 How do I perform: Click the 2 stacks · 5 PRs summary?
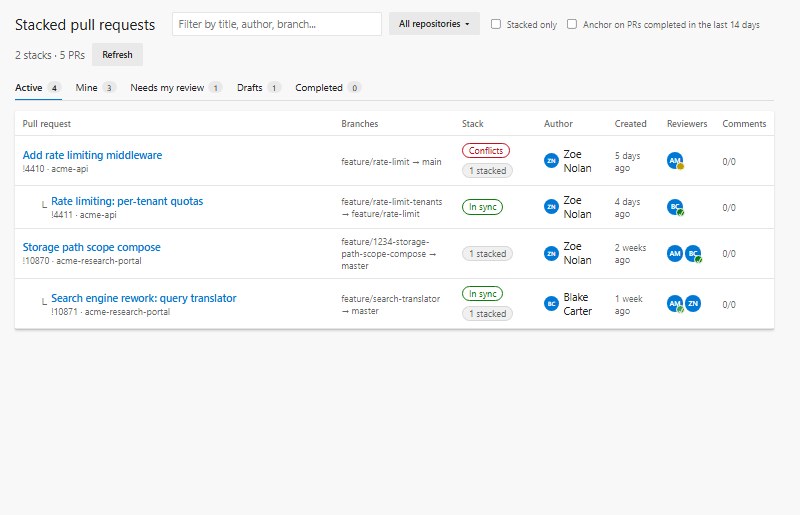(x=50, y=55)
